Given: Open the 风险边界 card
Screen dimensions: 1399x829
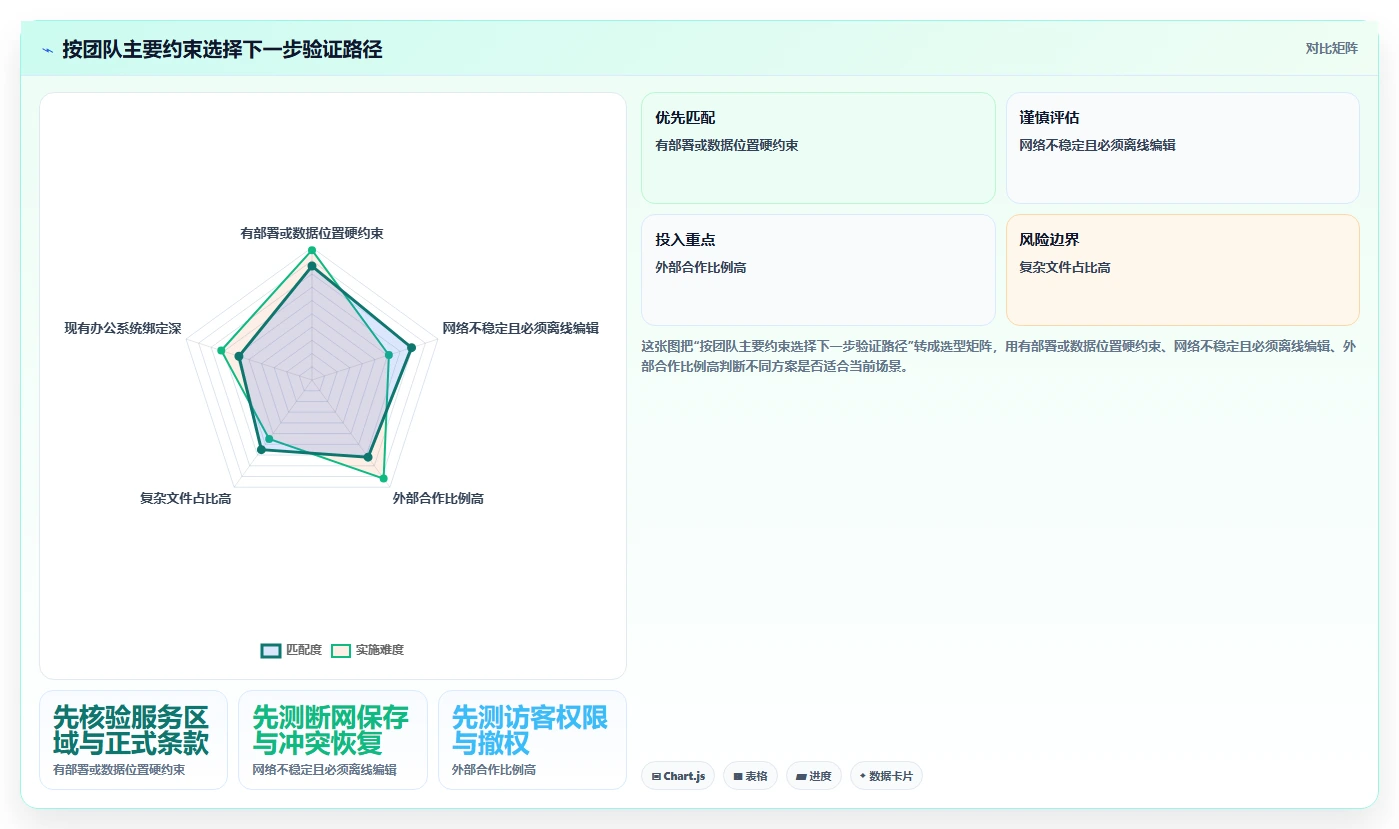Looking at the screenshot, I should (1182, 270).
